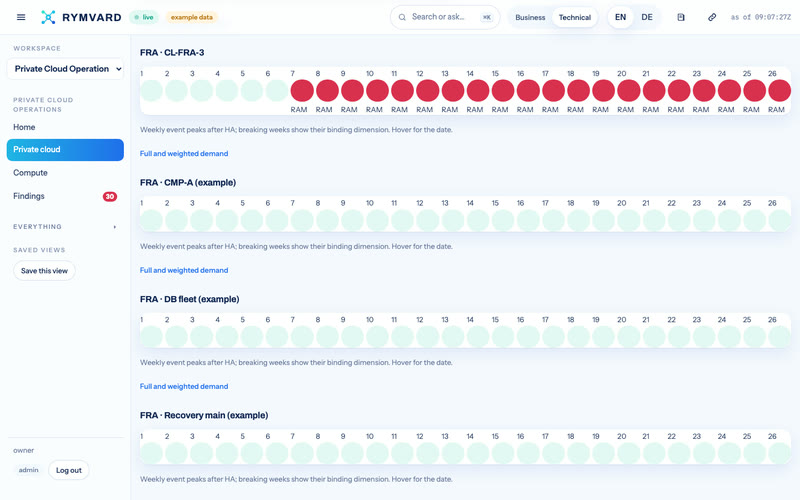Open Full and weighted demand under DB fleet
This screenshot has height=500, width=800.
(x=184, y=387)
